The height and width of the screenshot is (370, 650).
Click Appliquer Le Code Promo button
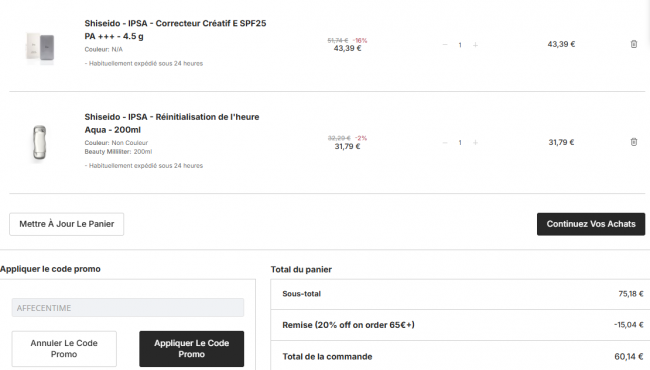pos(192,348)
